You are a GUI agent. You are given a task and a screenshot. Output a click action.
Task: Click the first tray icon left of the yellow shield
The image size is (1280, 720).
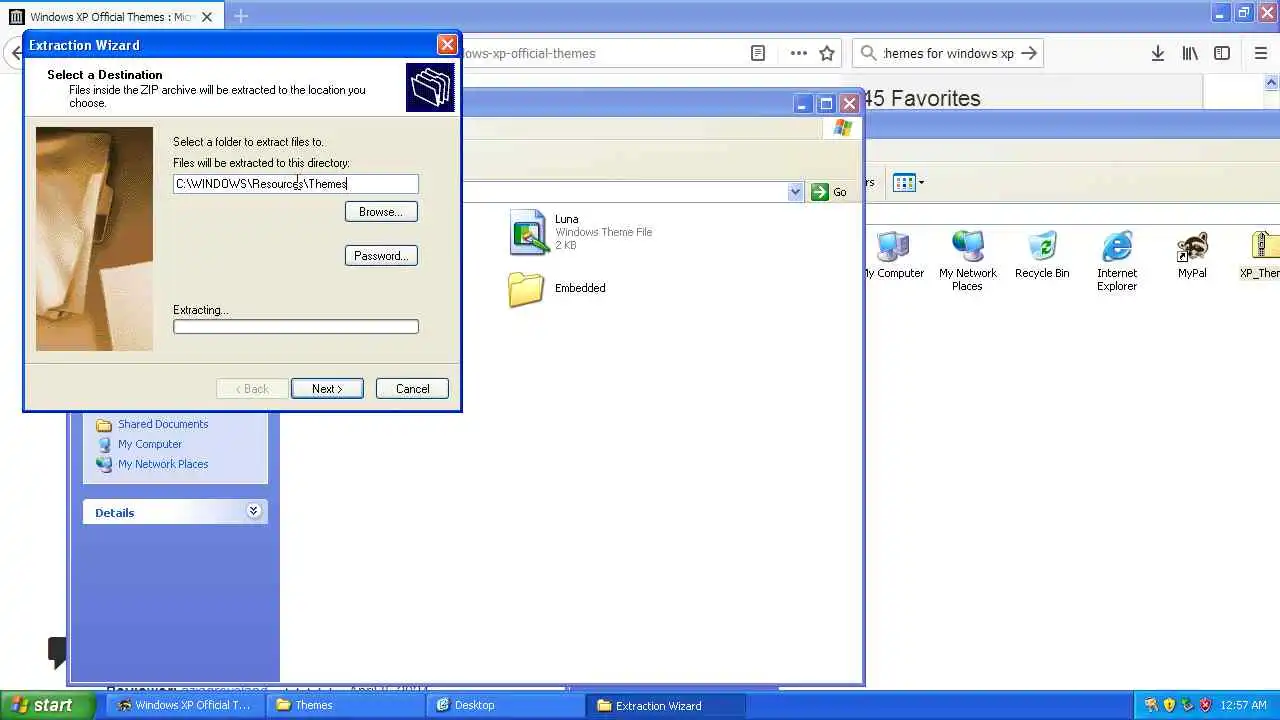1151,705
